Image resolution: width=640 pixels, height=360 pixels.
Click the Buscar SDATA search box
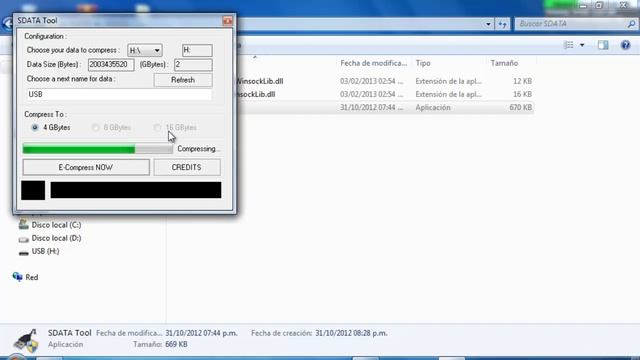point(571,24)
